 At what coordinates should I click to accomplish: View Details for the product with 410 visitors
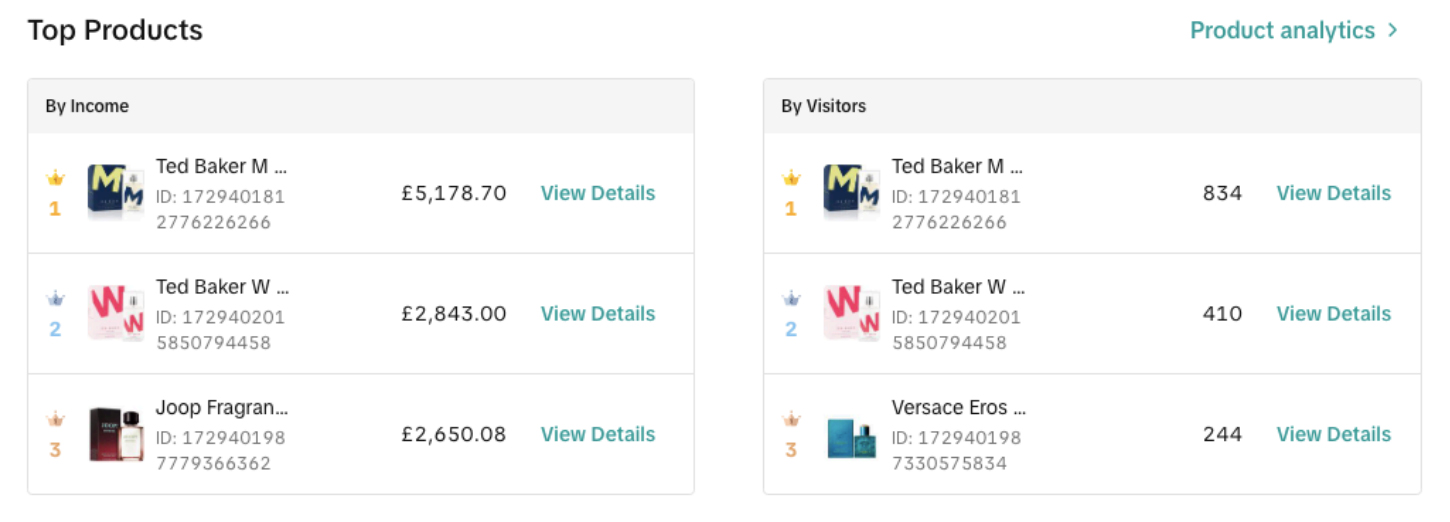pos(1334,313)
